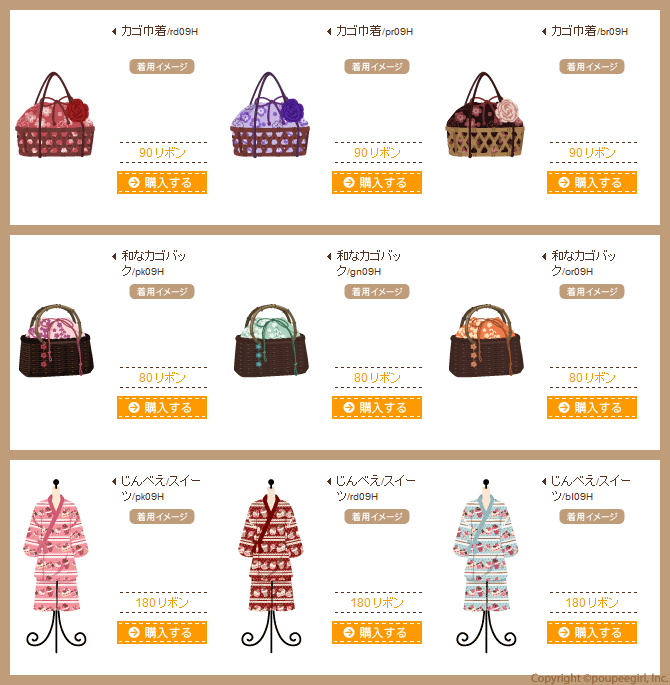Viewport: 670px width, 685px height.
Task: Show 着用イメージ for じんべえ/スイーツ/rd09H
Action: point(376,516)
